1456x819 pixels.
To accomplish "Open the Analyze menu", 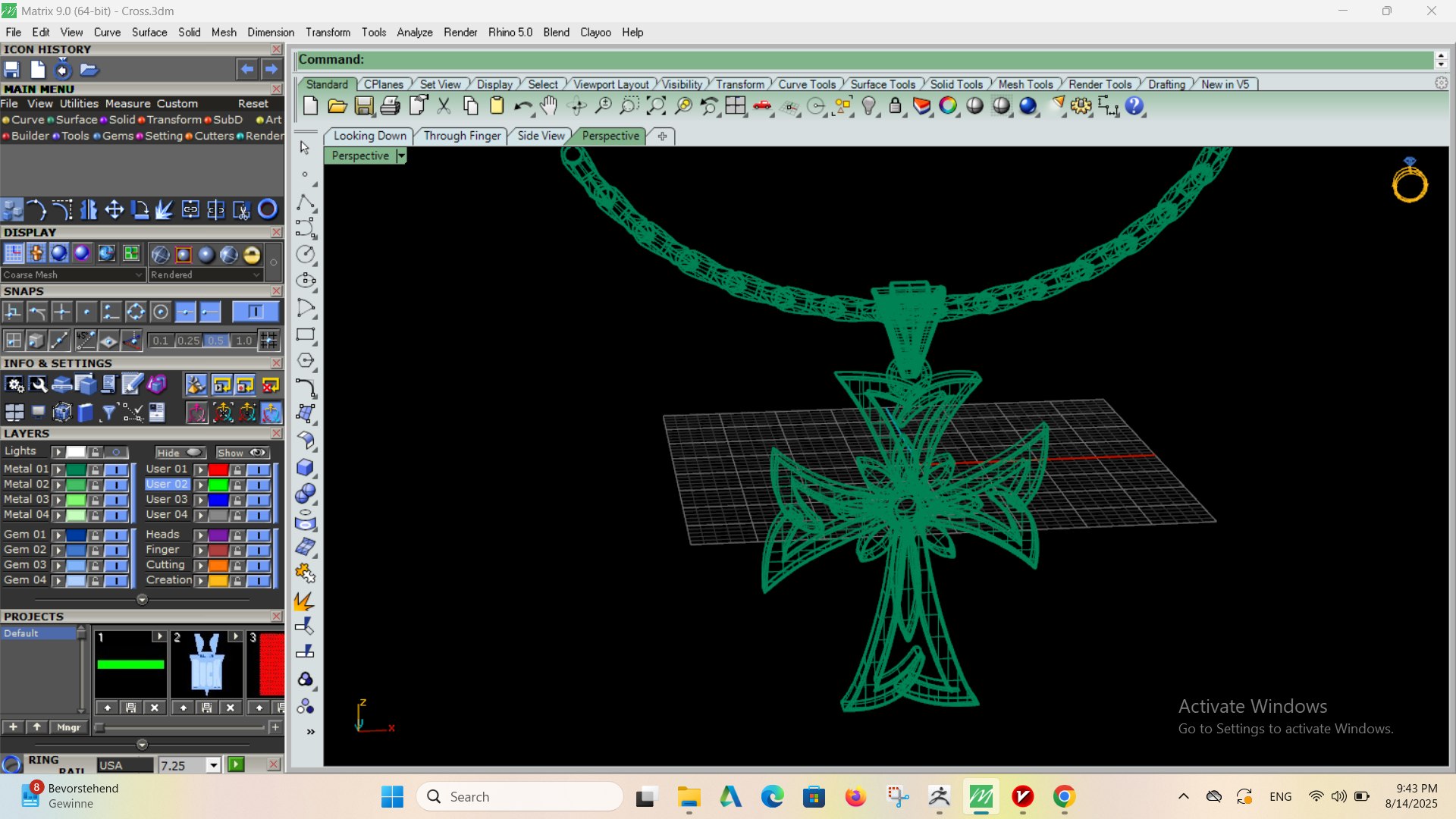I will [414, 32].
